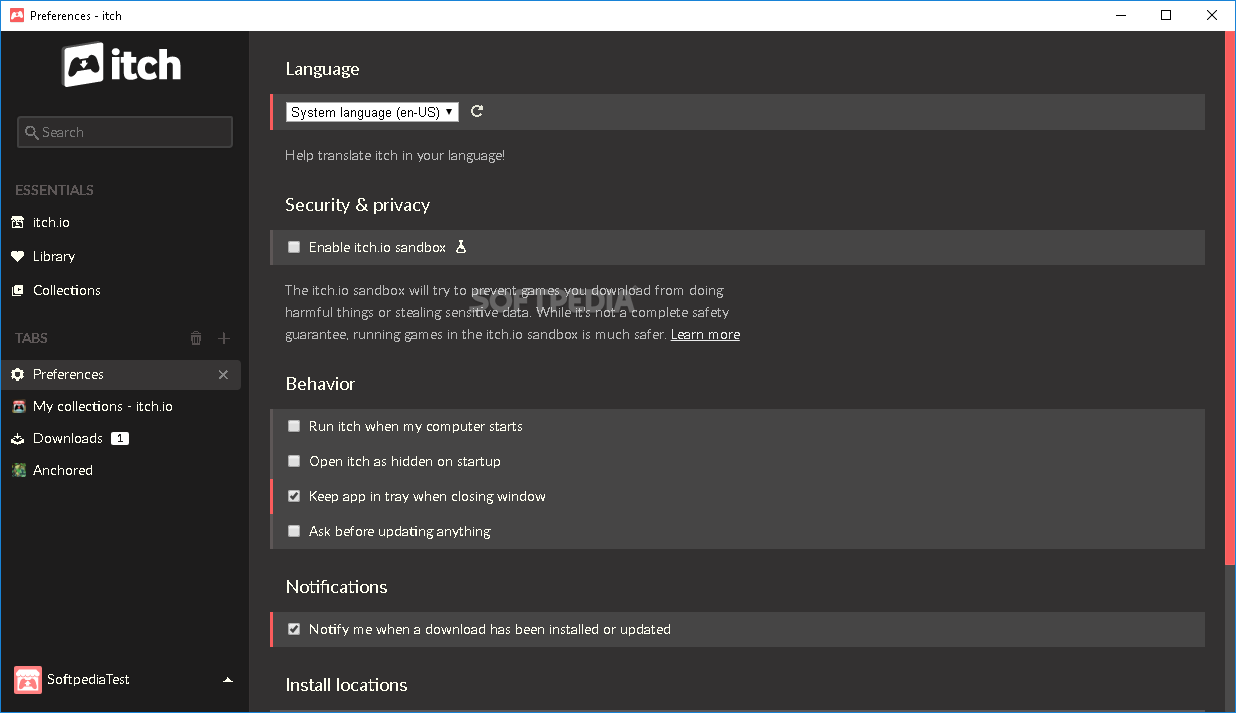Click the Collections stack icon
1236x713 pixels.
(x=17, y=290)
